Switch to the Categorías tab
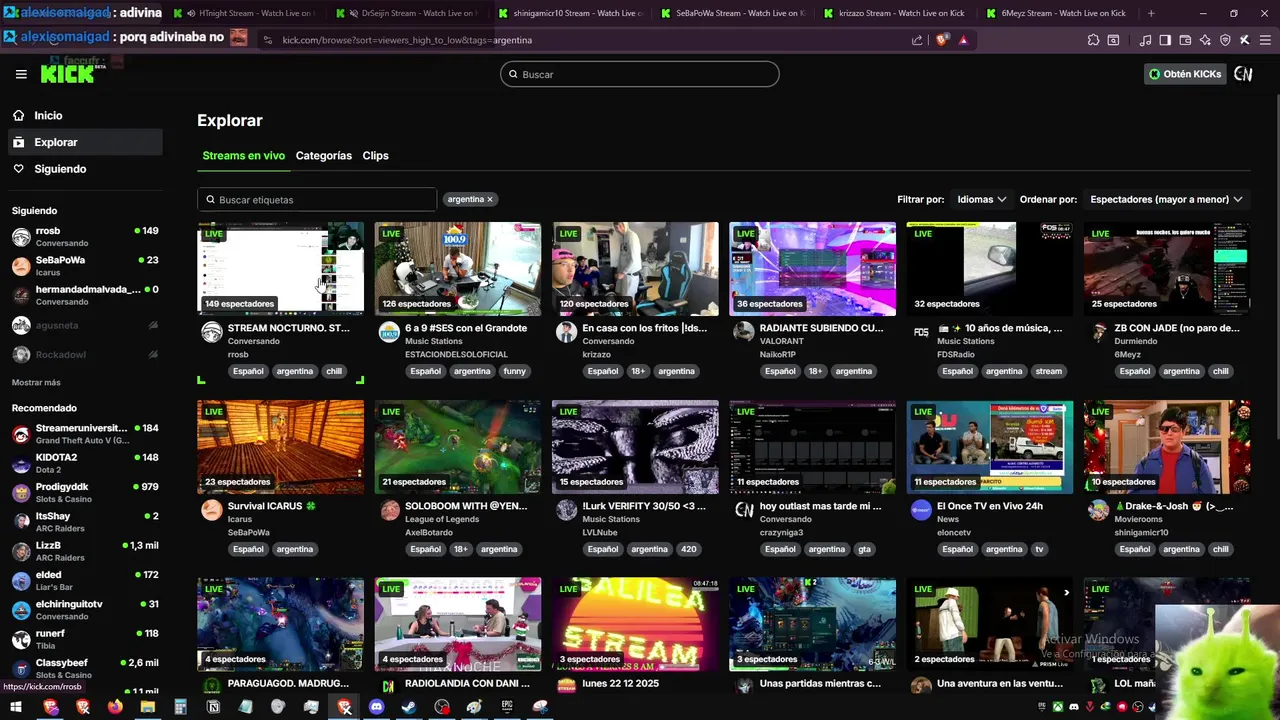 click(x=323, y=155)
